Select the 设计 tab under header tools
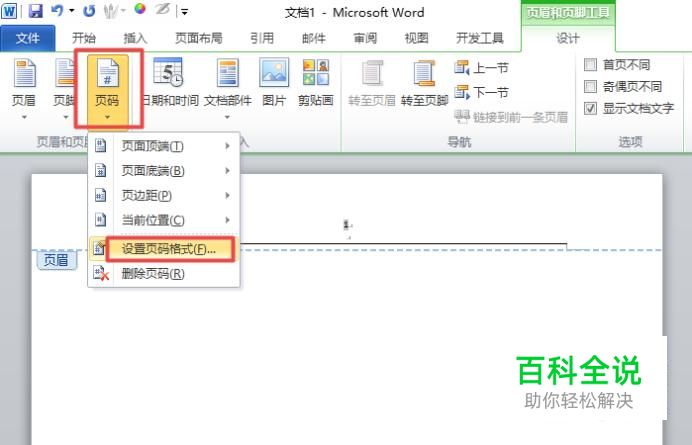Image resolution: width=692 pixels, height=445 pixels. point(568,38)
